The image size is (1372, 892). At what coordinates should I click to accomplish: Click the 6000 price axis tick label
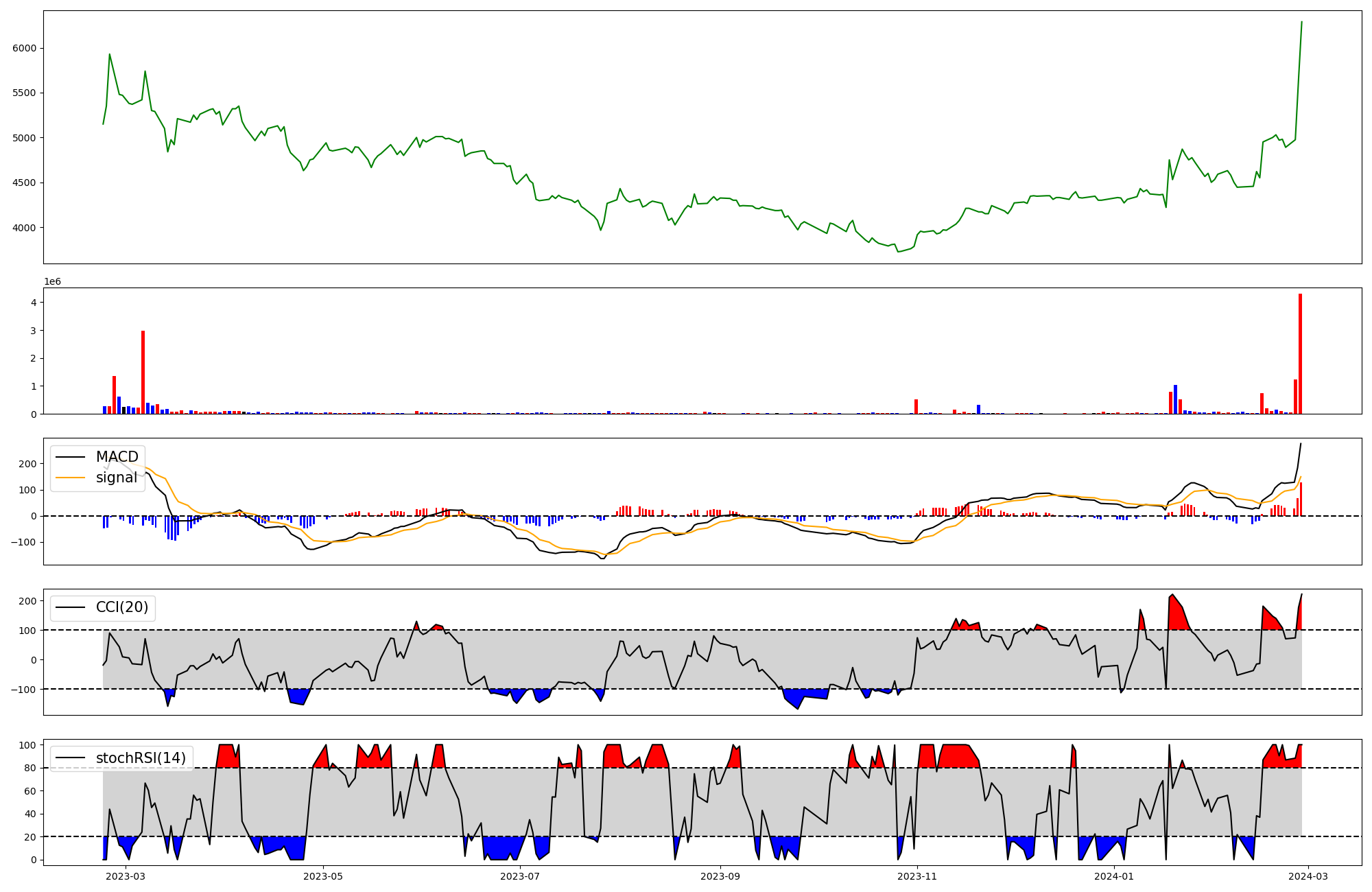[x=25, y=48]
